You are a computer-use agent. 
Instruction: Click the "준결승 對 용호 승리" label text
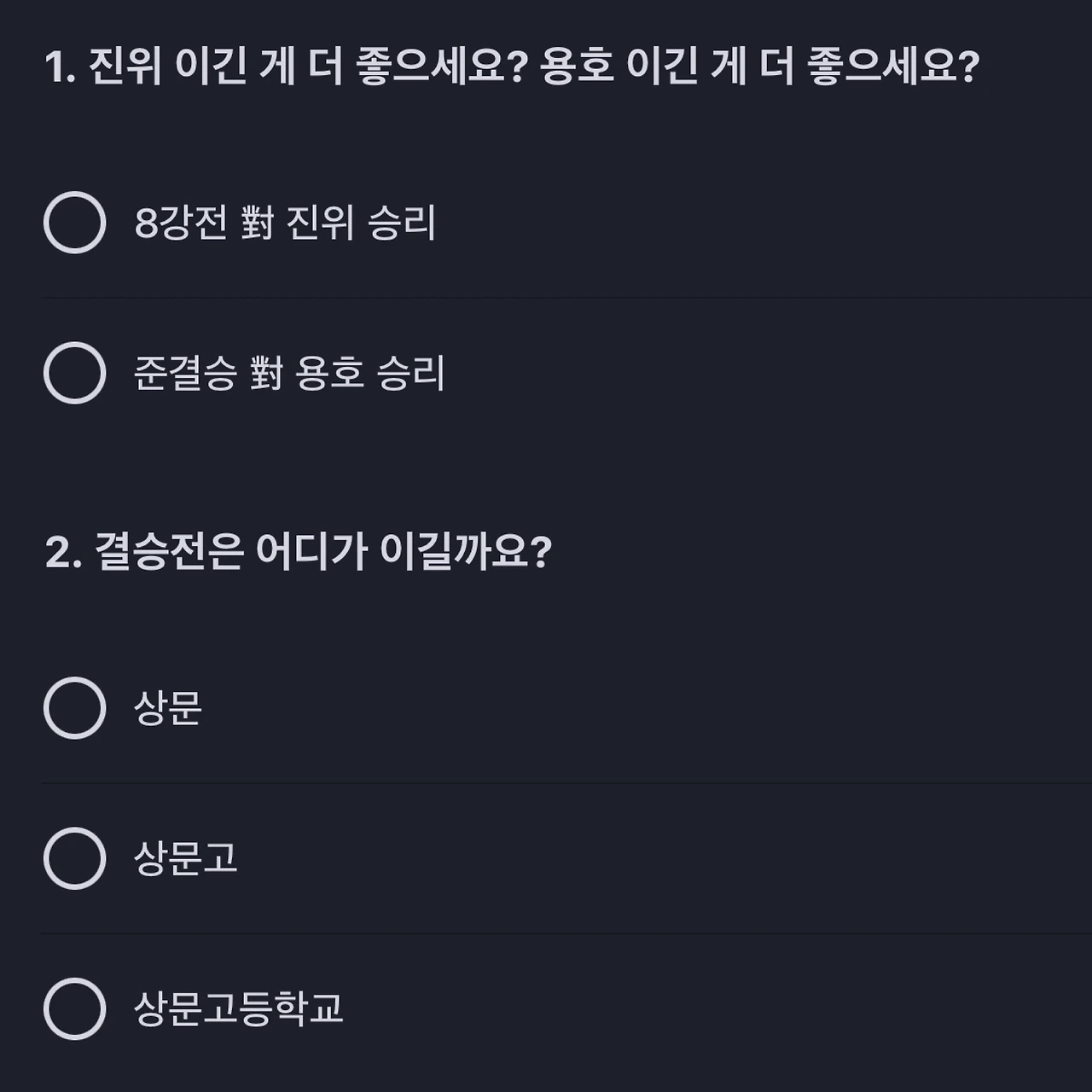289,373
